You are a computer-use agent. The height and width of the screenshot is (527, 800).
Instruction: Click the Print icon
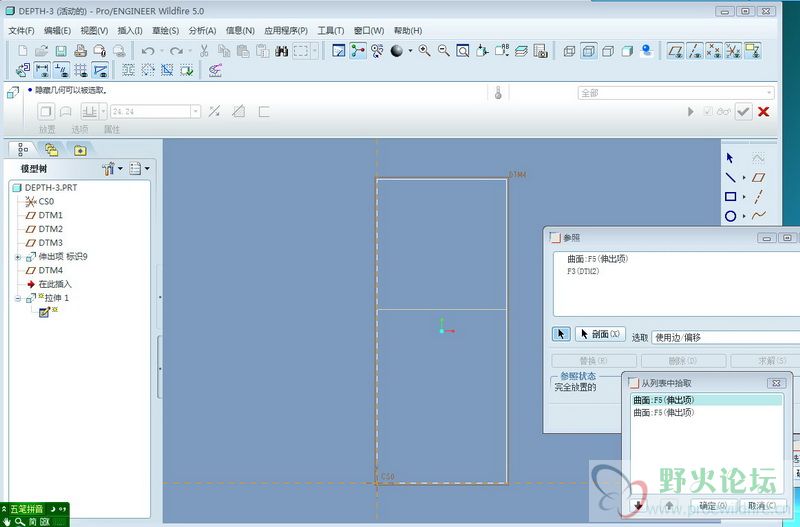point(80,51)
